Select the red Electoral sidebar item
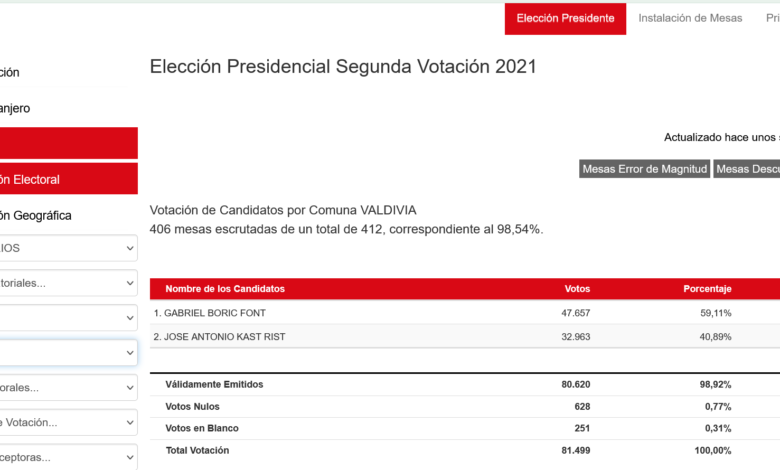Image resolution: width=780 pixels, height=470 pixels. coord(68,179)
